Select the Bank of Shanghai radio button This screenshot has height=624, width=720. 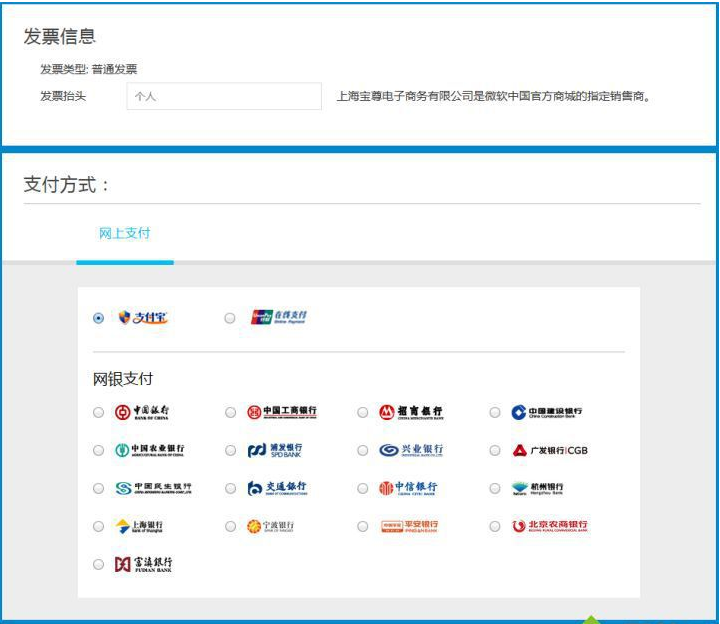tap(98, 527)
